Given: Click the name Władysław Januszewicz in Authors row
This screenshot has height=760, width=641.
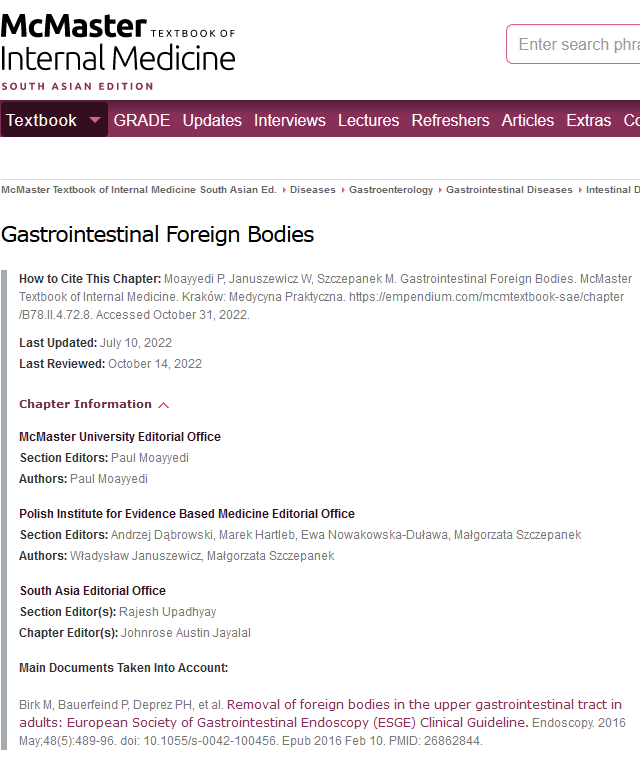Looking at the screenshot, I should tap(135, 555).
